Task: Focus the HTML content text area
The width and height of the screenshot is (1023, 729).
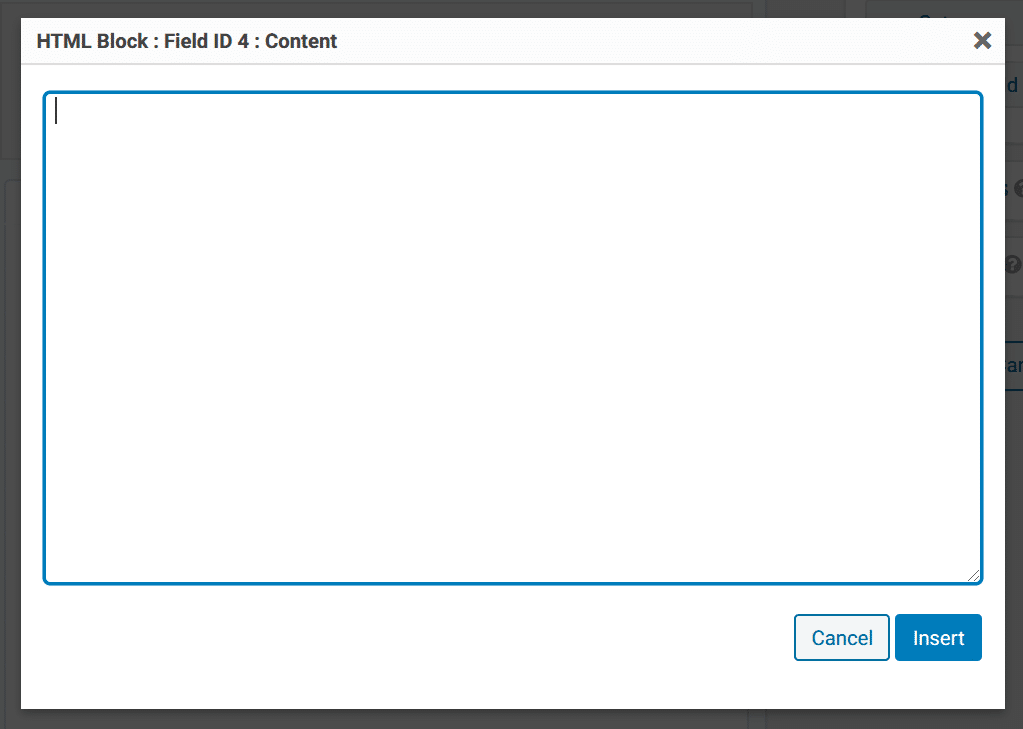Action: (513, 337)
